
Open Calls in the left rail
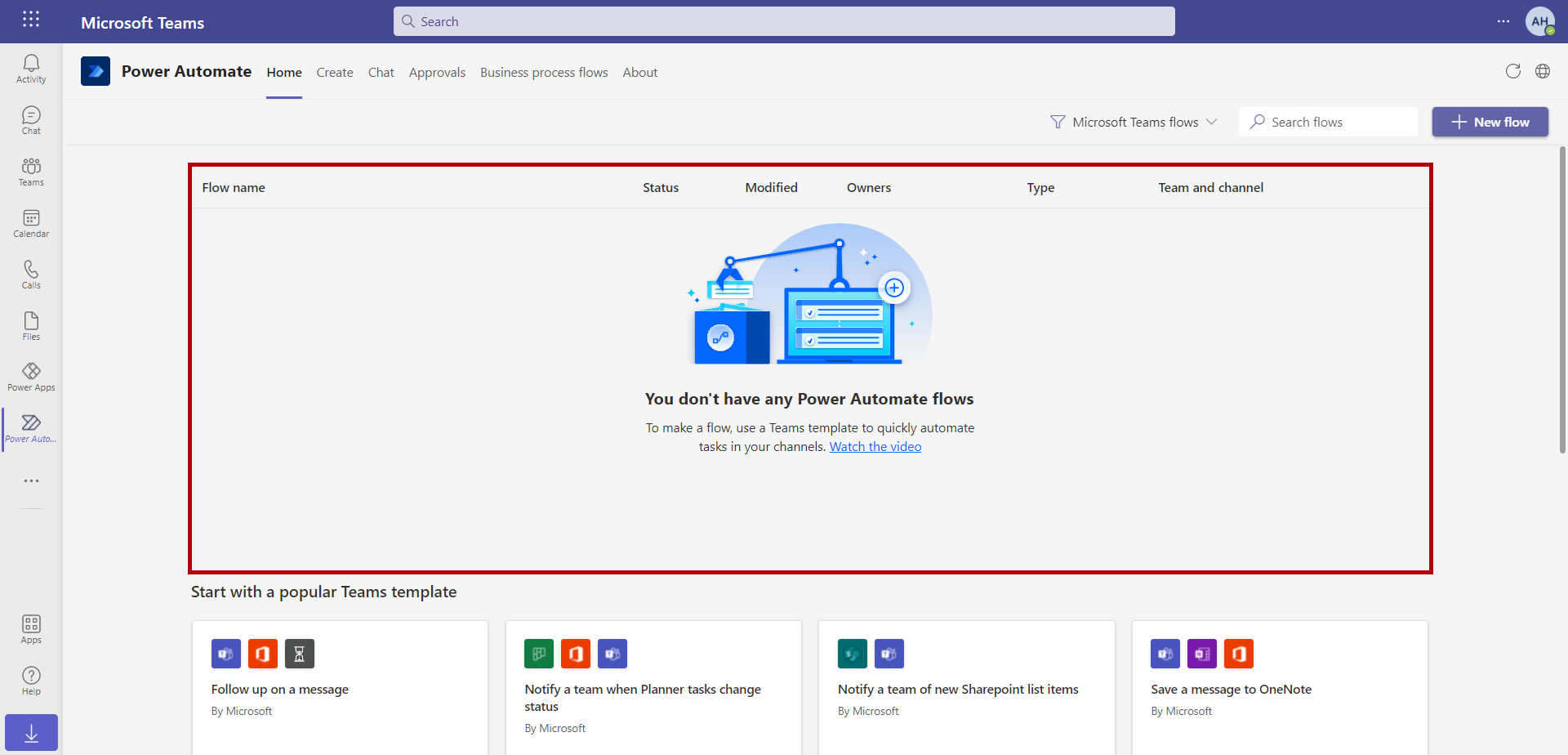coord(31,275)
